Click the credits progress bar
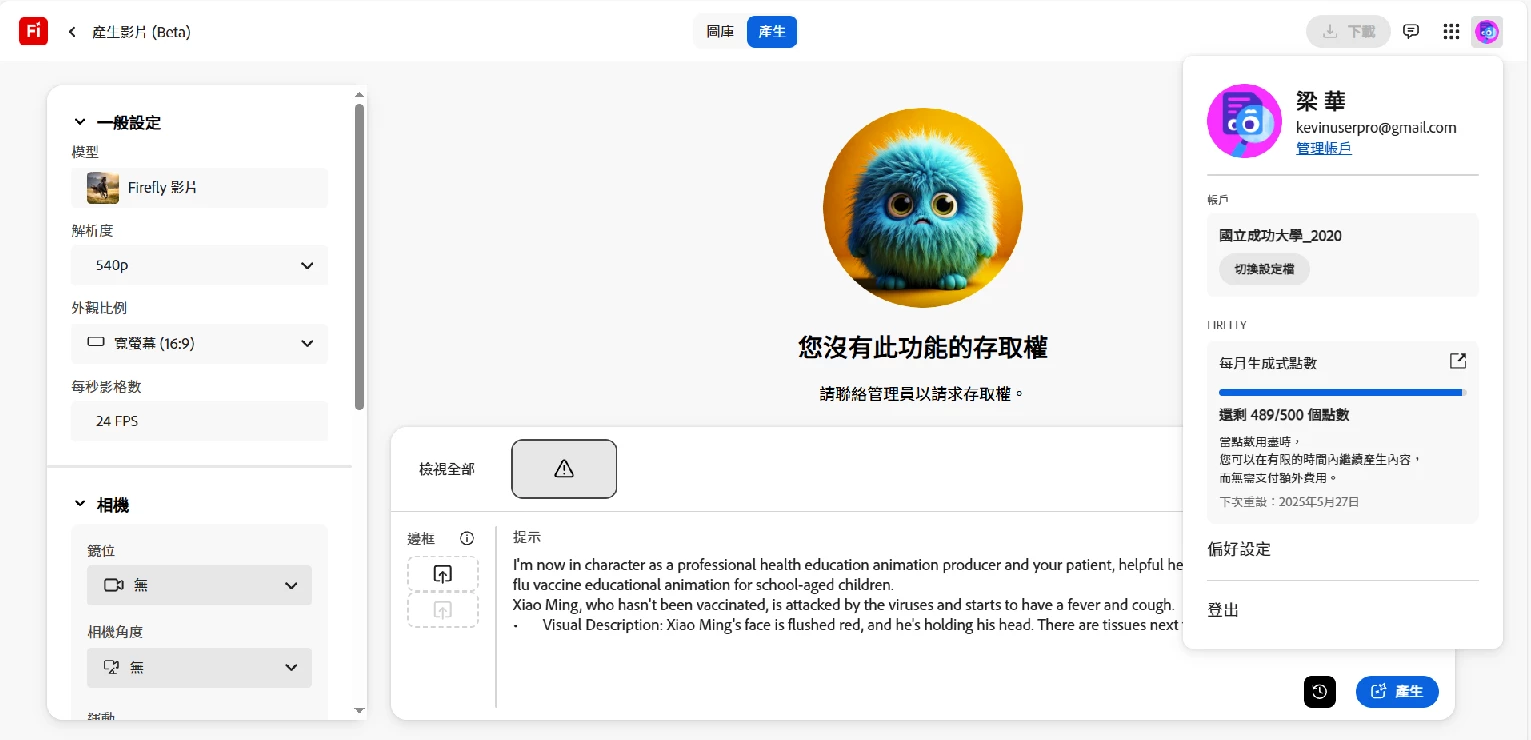 tap(1342, 393)
